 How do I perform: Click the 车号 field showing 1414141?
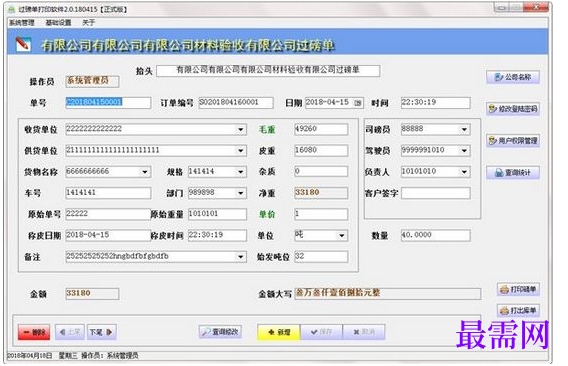[x=108, y=193]
